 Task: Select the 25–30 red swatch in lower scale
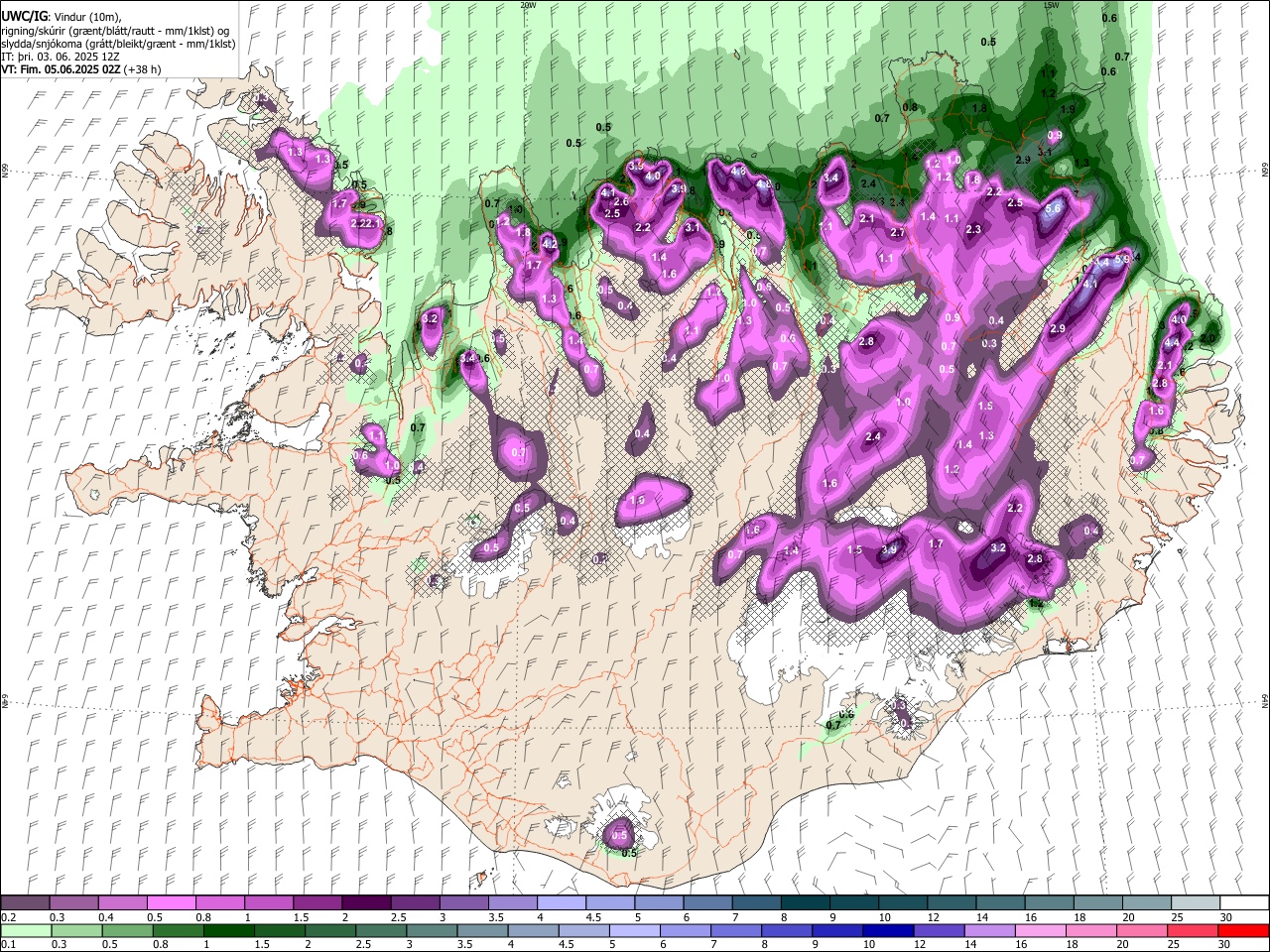pyautogui.click(x=1192, y=930)
